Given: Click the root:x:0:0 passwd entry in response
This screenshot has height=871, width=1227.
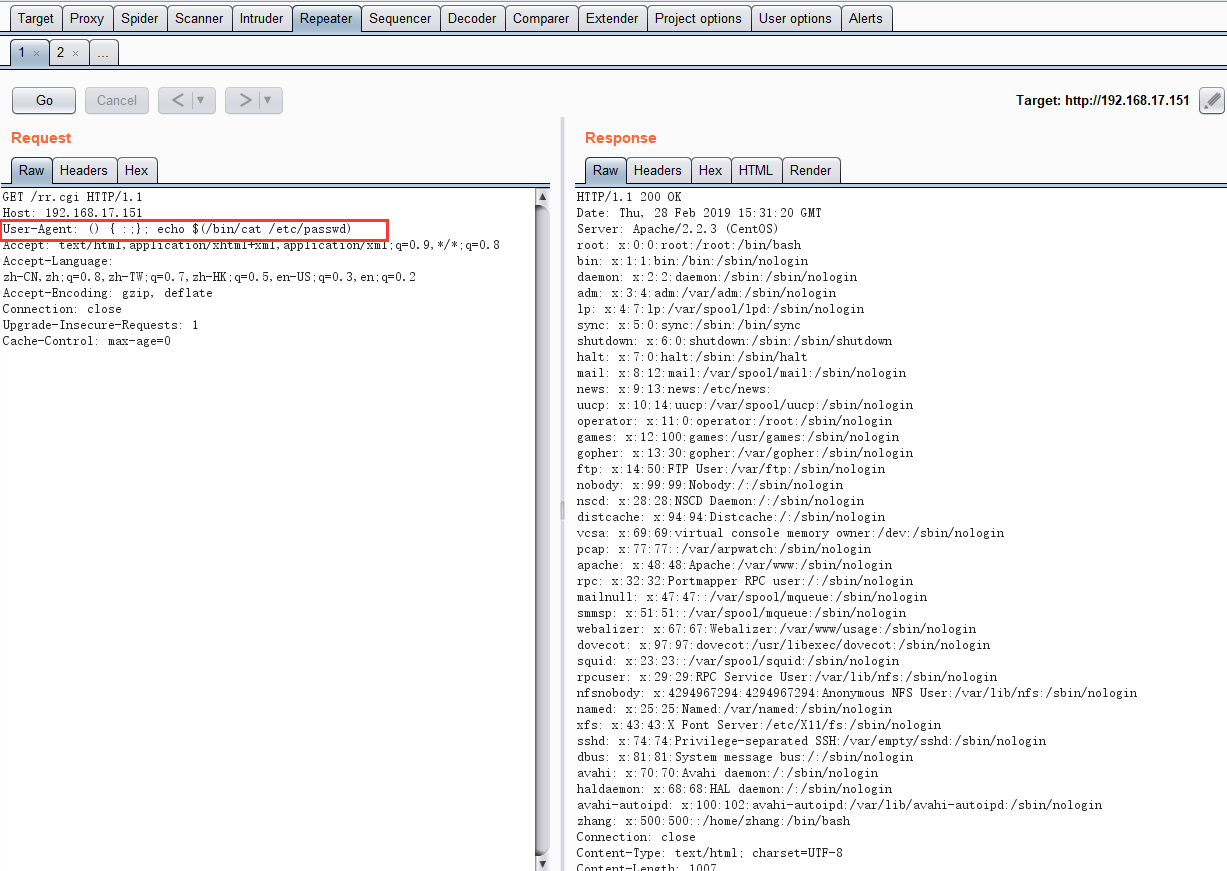Looking at the screenshot, I should coord(689,245).
